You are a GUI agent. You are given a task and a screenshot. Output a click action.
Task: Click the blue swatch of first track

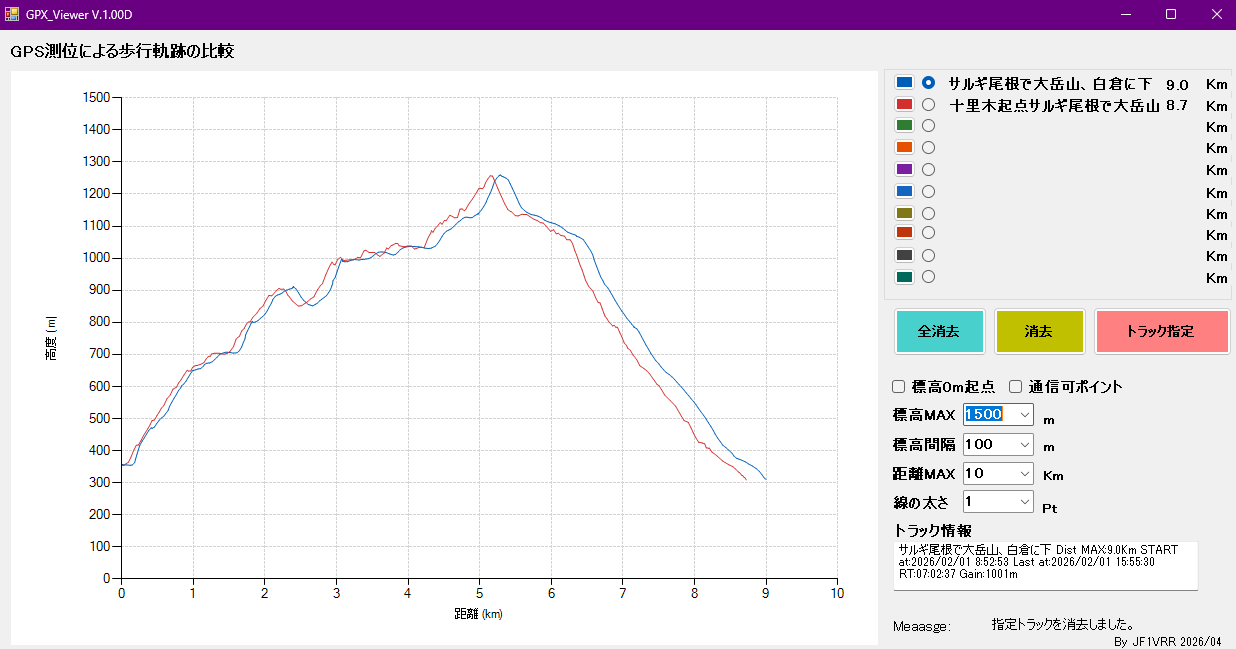[905, 83]
